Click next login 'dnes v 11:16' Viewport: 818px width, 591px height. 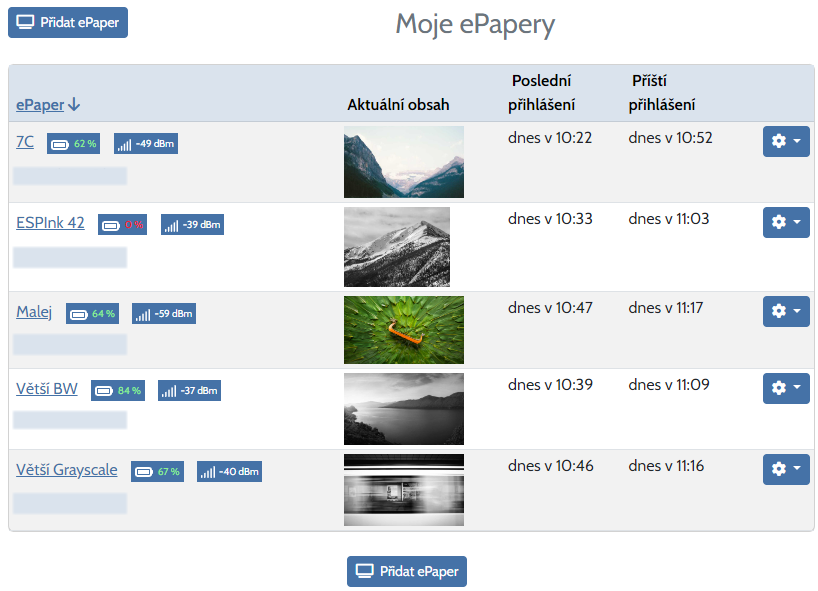tap(666, 466)
